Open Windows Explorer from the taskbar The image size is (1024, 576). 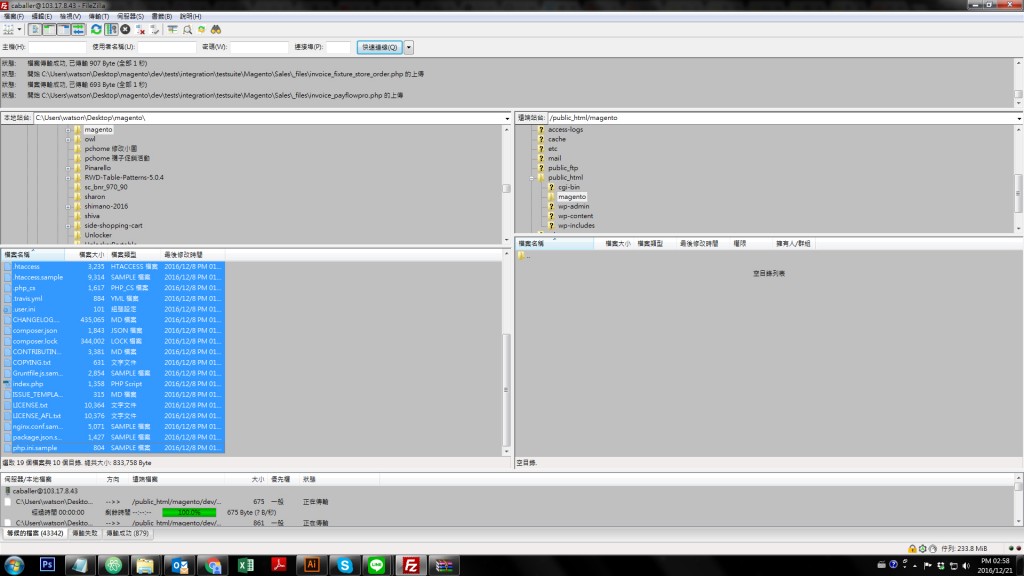click(146, 565)
